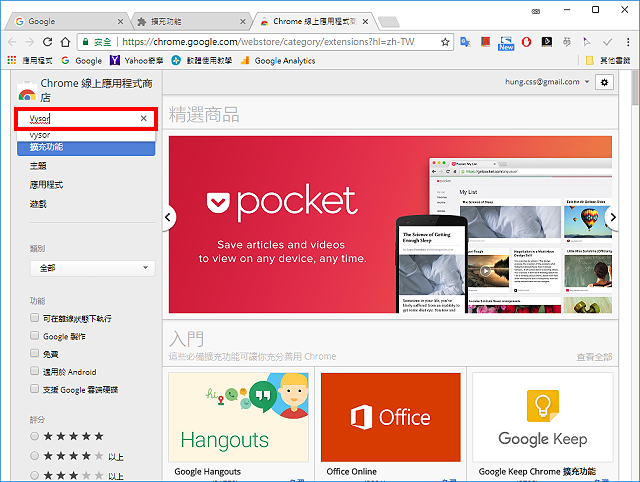Click the secure lock icon in address bar
Image resolution: width=640 pixels, height=482 pixels.
pyautogui.click(x=85, y=42)
